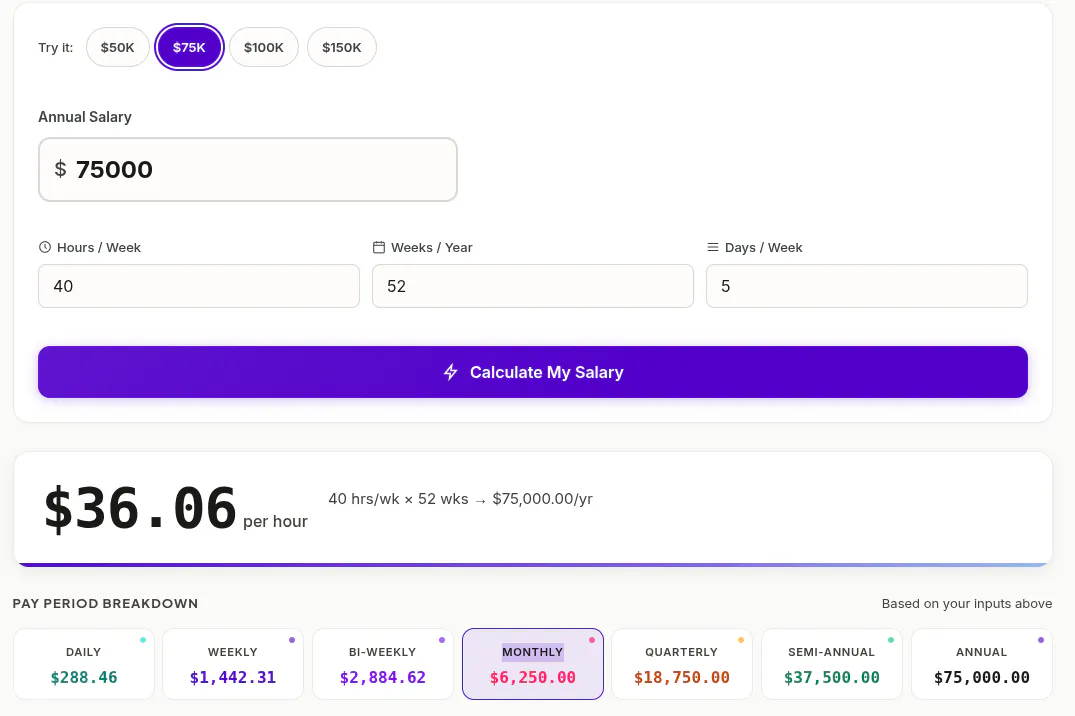This screenshot has height=716, width=1075.
Task: Click the calendar icon beside Weeks / Year
Action: coord(378,247)
